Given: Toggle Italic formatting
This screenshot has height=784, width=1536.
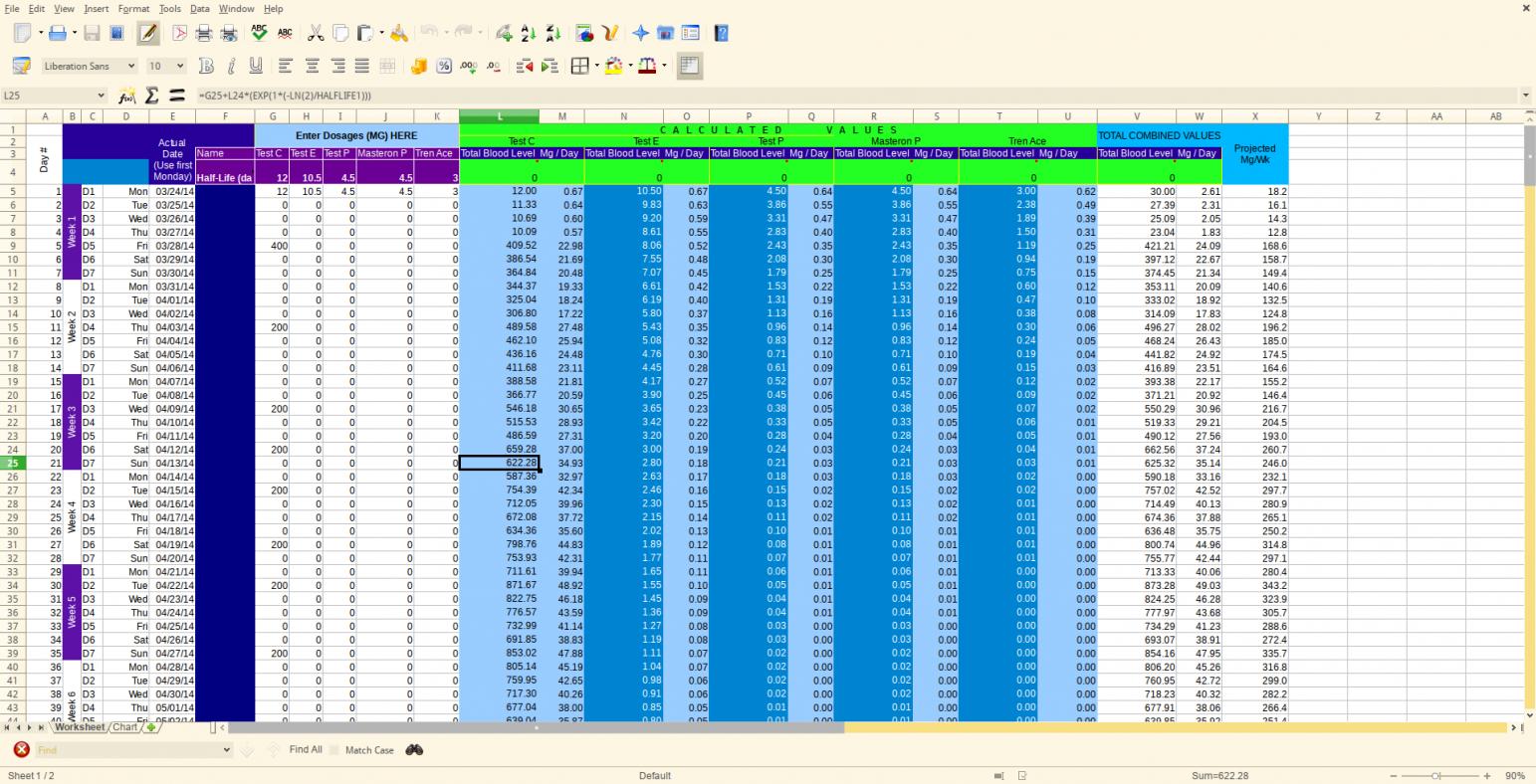Looking at the screenshot, I should (231, 66).
